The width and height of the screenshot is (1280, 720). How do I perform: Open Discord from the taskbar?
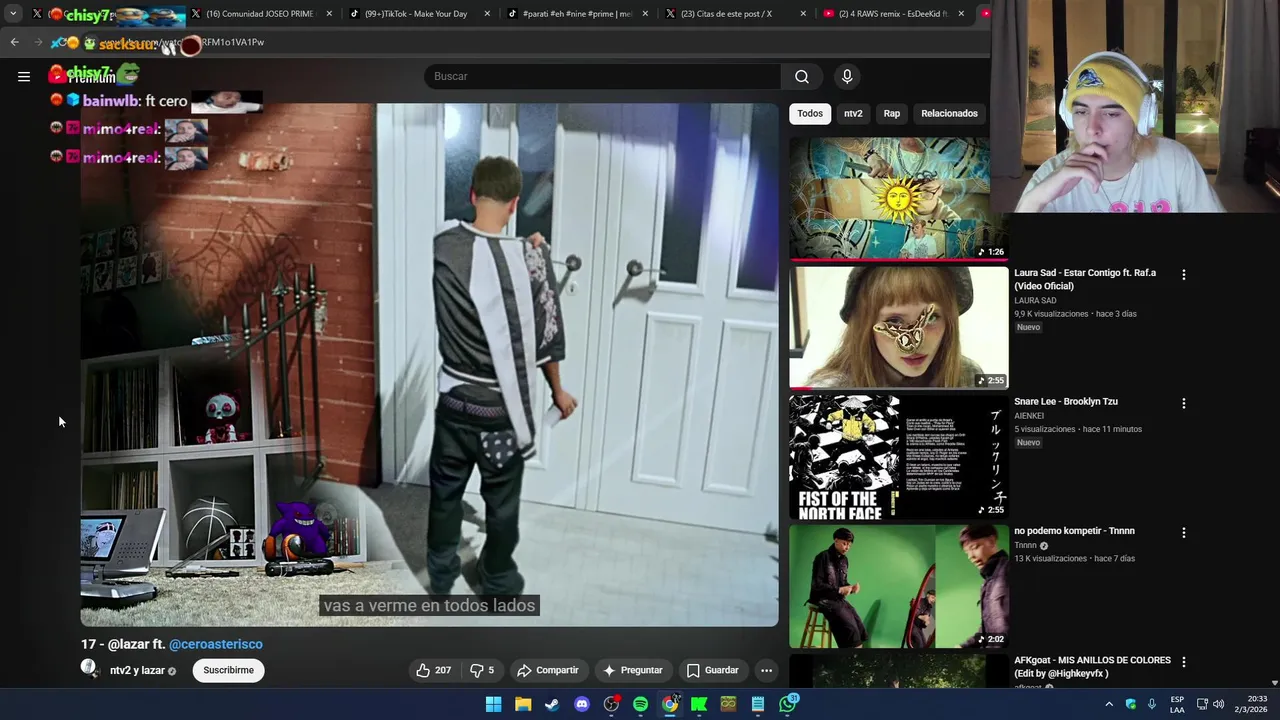[x=582, y=704]
